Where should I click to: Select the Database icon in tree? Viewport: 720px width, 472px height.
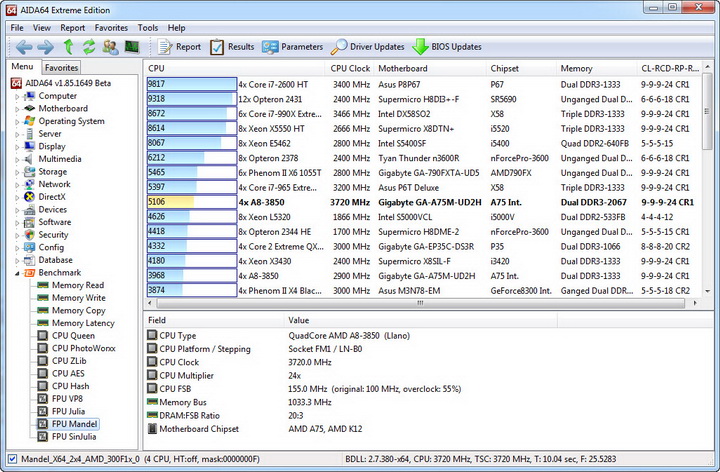point(29,260)
